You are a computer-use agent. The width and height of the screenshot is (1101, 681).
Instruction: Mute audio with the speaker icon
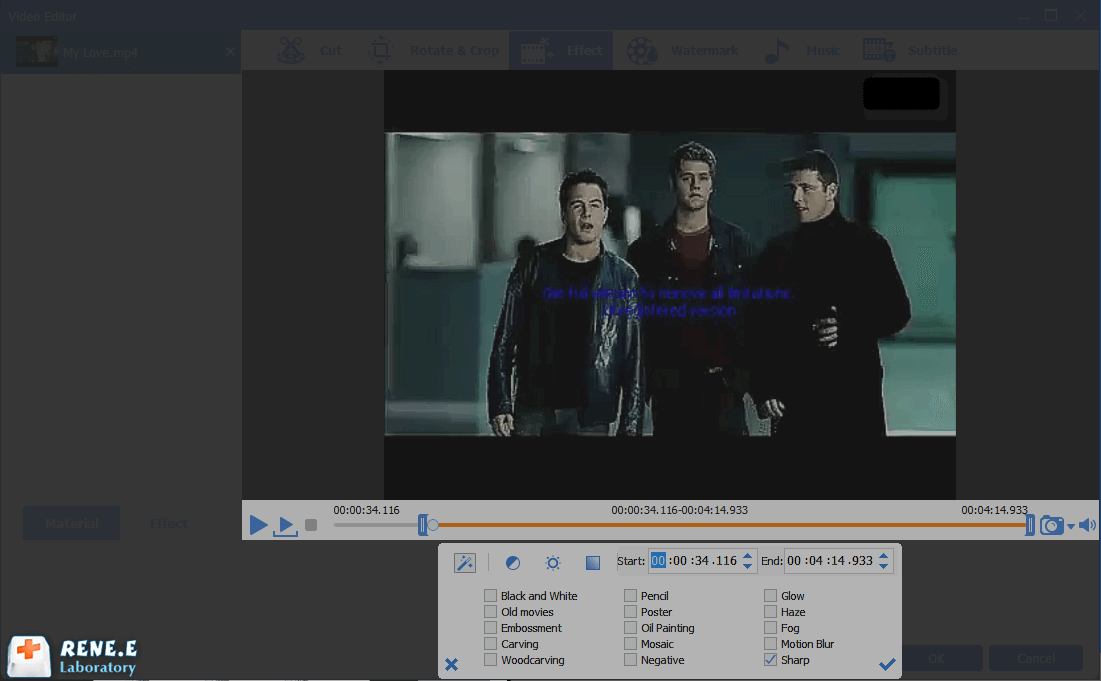[x=1088, y=524]
